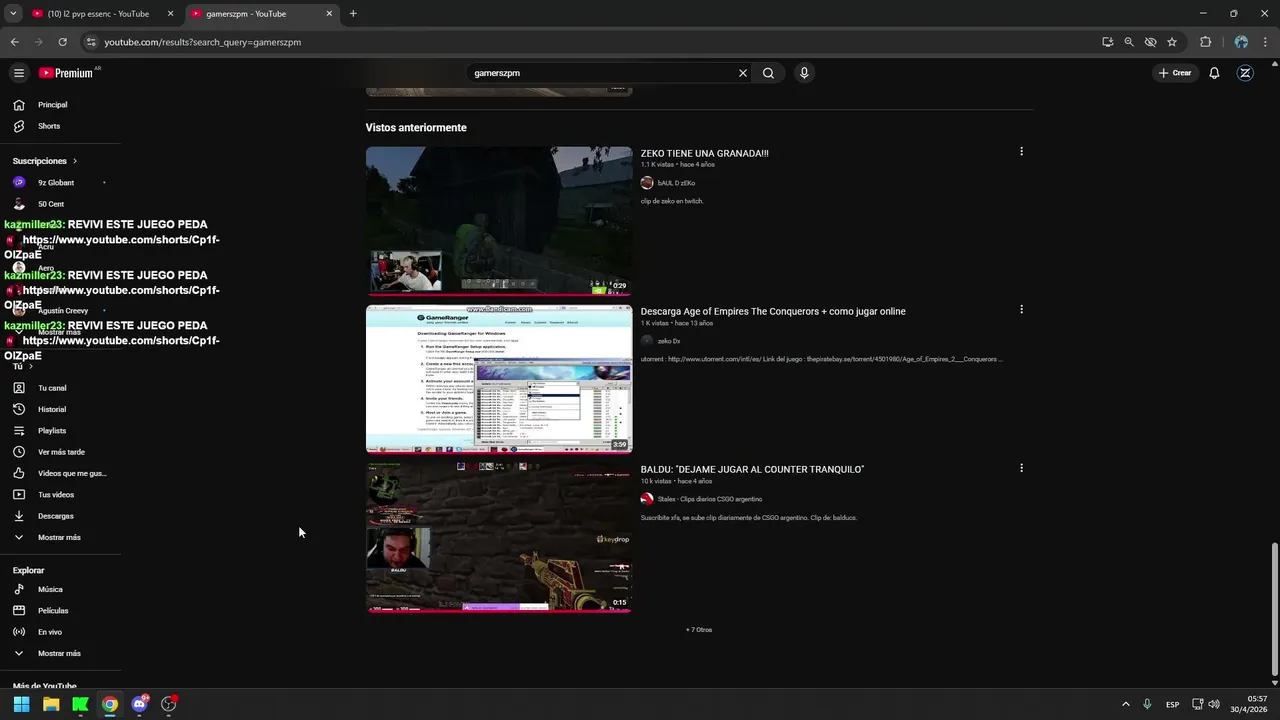Click the title ZEKO TIENE UNA GRANADA!!!
The height and width of the screenshot is (720, 1280).
pyautogui.click(x=704, y=153)
